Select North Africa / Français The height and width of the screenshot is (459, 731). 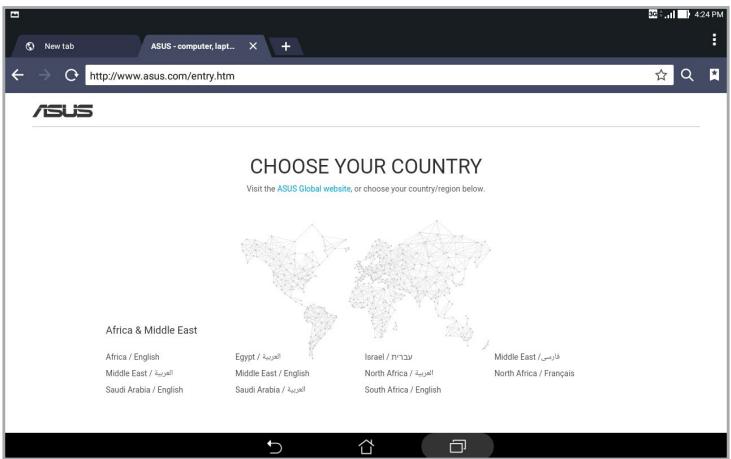point(534,373)
